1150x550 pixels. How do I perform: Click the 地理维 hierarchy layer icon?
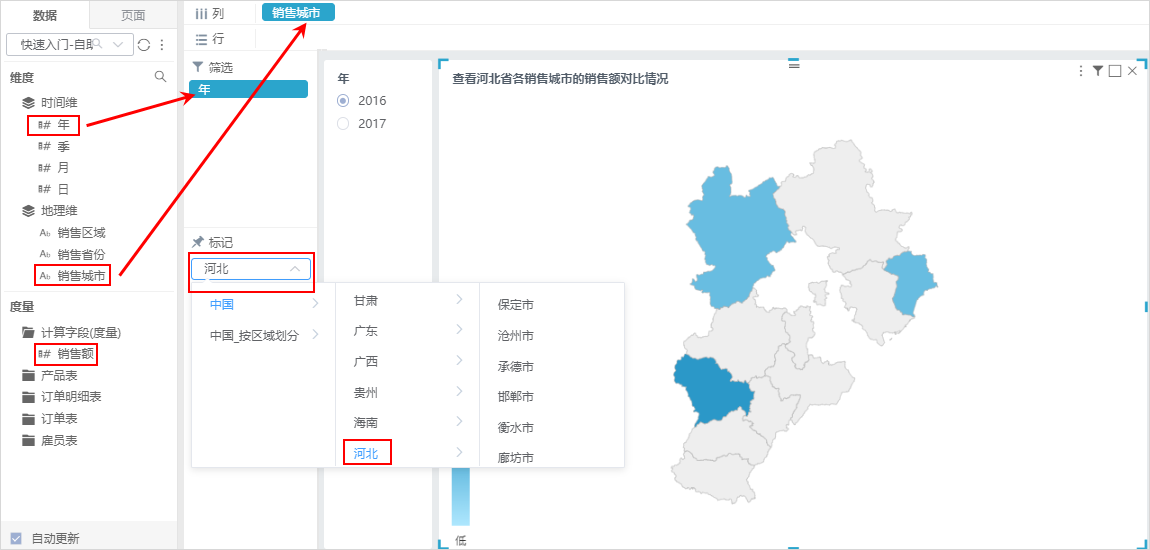pos(28,210)
